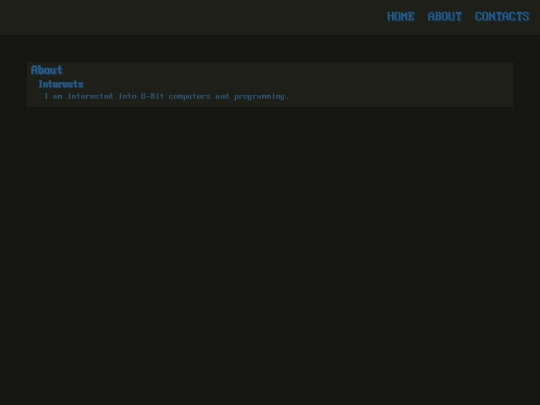Click the sentence about 8-Bit computers
540x405 pixels.
click(x=166, y=96)
